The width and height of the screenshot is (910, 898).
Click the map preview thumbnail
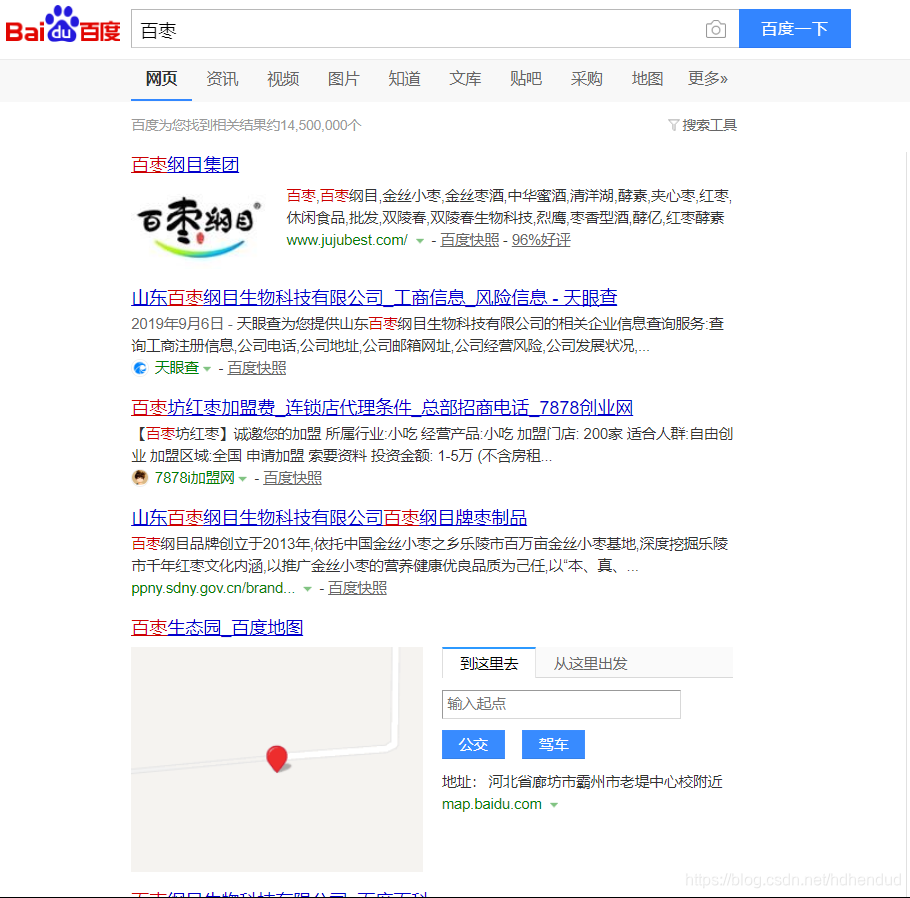tap(277, 759)
